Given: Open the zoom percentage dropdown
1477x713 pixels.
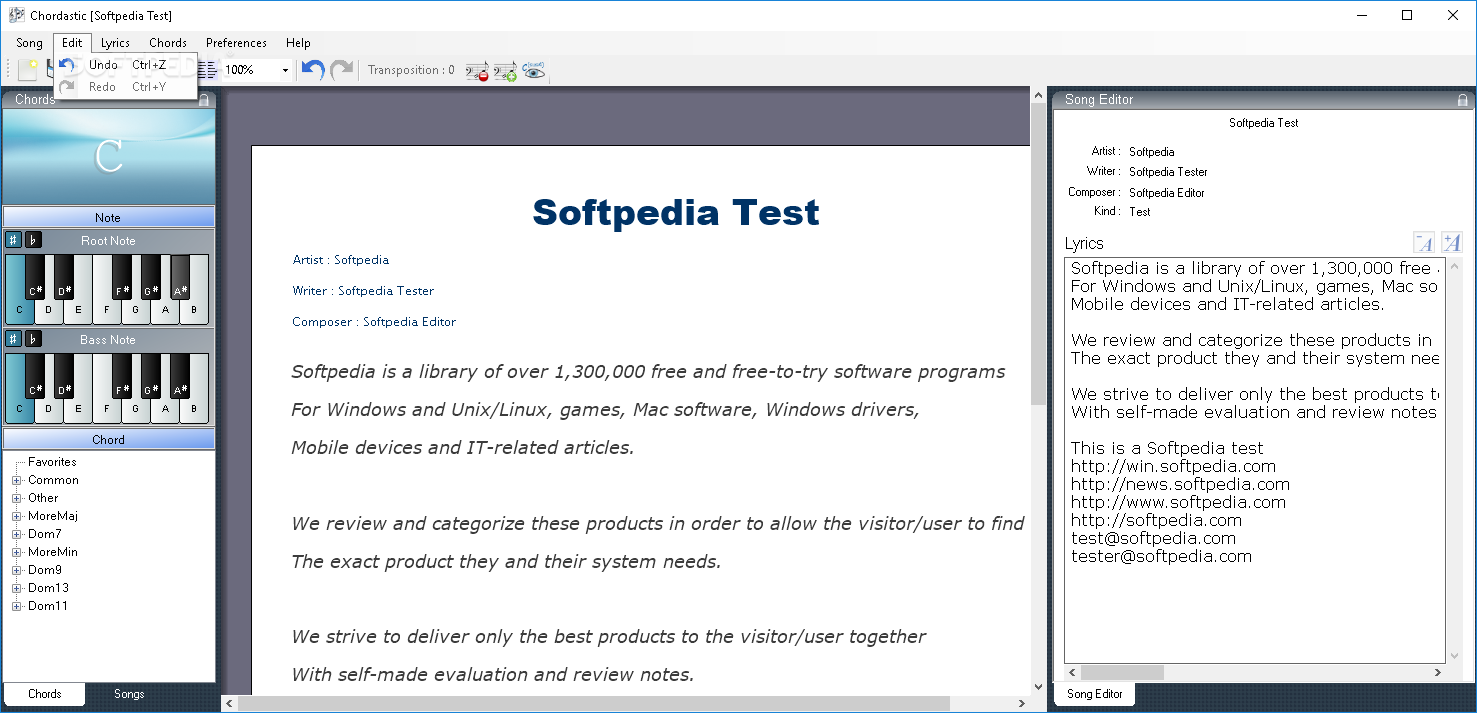Looking at the screenshot, I should 285,70.
